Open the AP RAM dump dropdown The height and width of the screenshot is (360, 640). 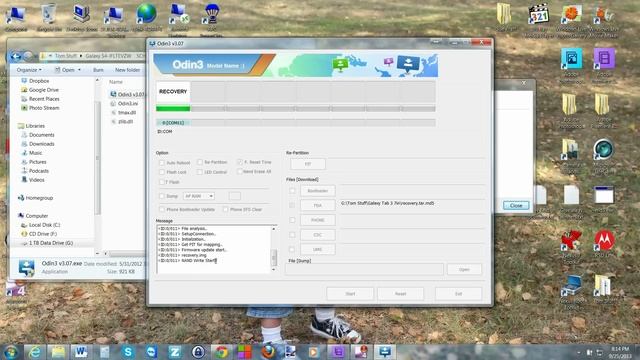[199, 196]
